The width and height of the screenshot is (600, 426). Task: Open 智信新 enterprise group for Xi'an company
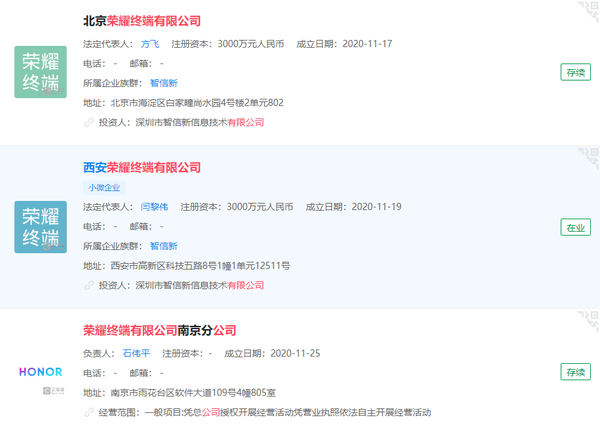pos(163,246)
